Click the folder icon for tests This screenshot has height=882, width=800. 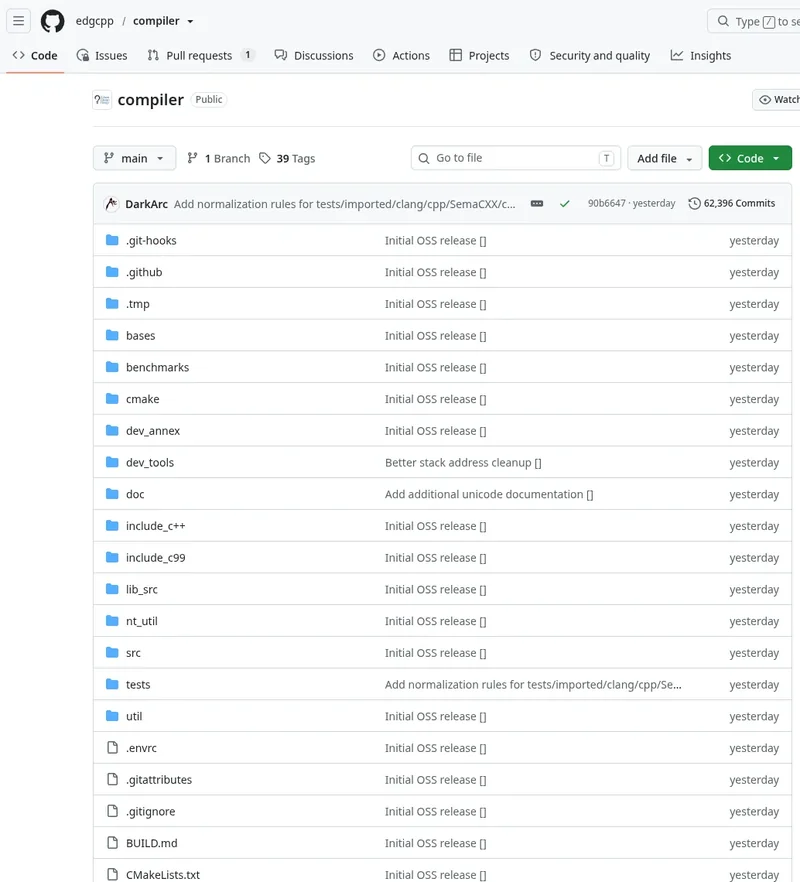tap(113, 685)
